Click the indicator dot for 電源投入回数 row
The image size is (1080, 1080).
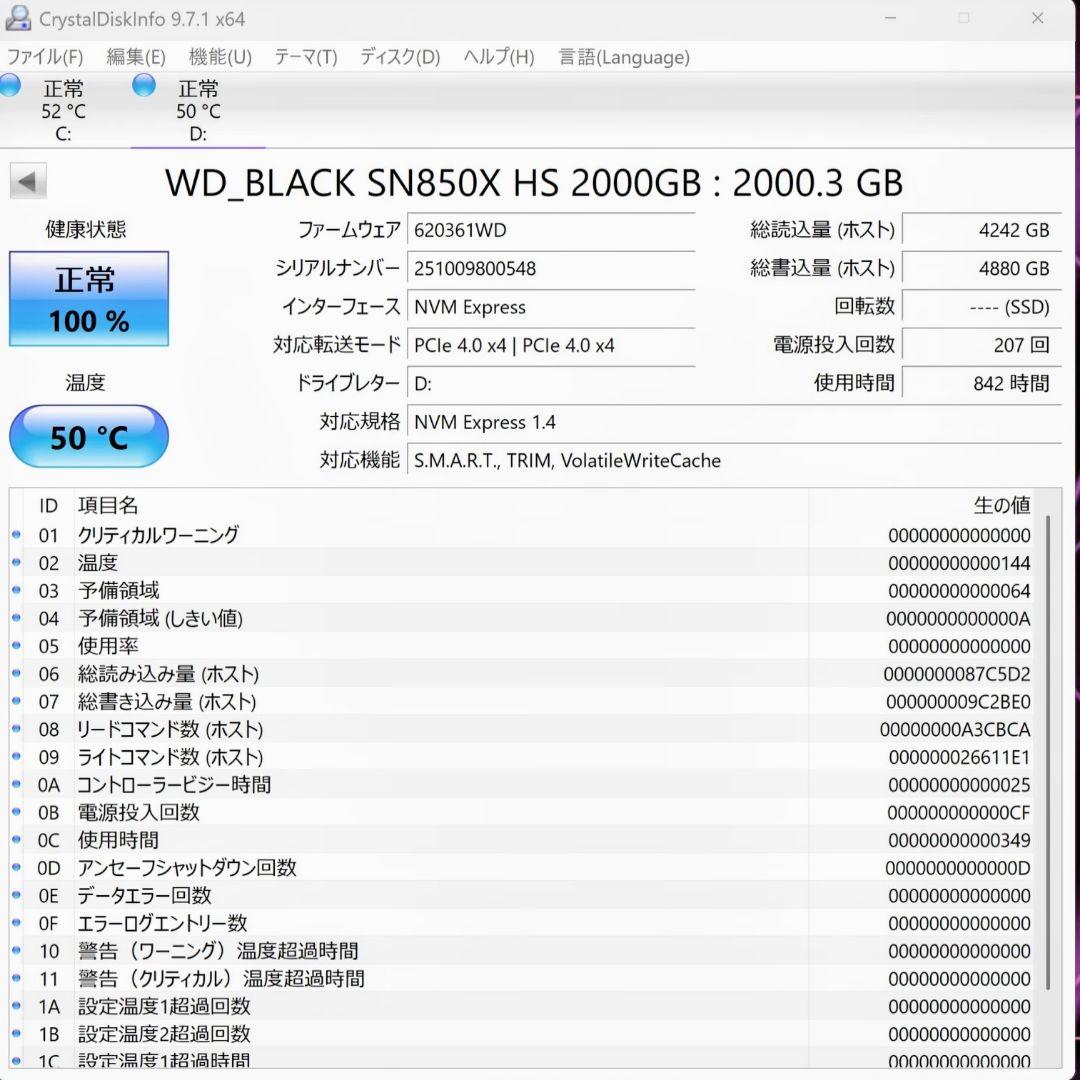point(16,813)
